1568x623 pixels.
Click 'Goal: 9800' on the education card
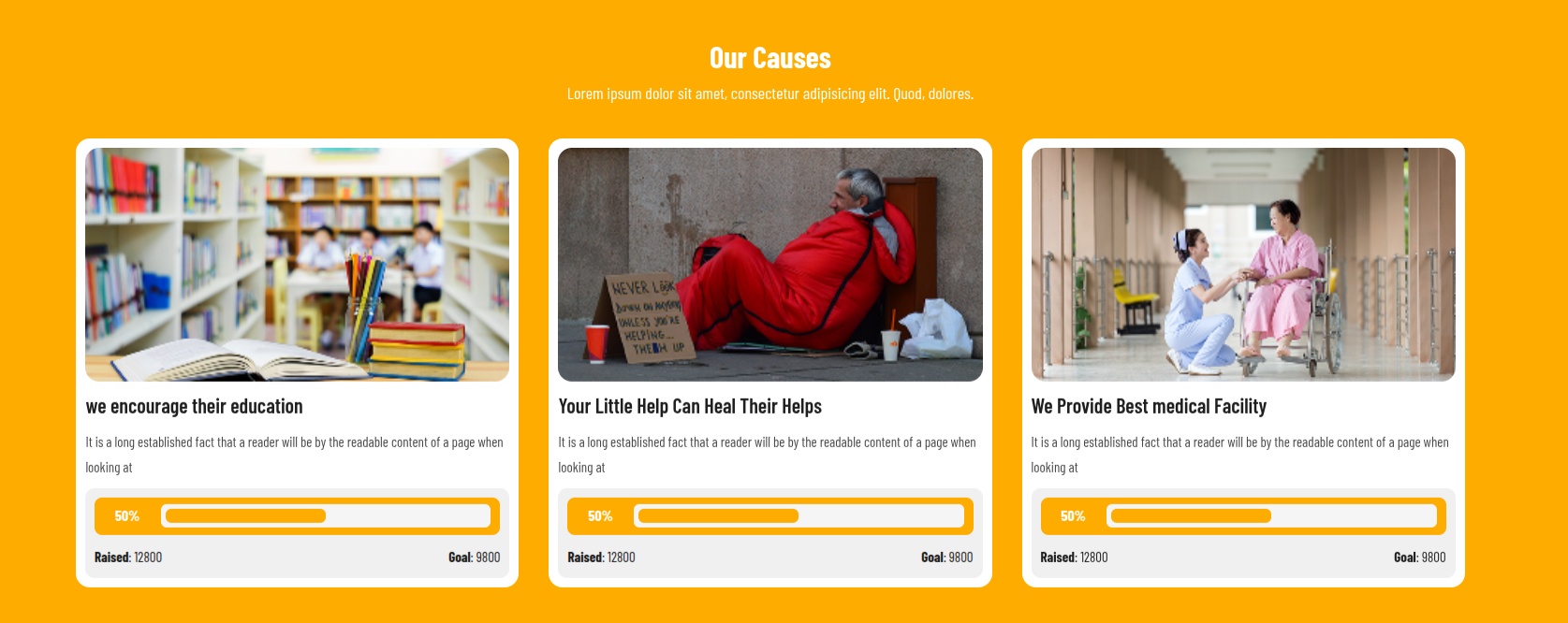pos(475,558)
